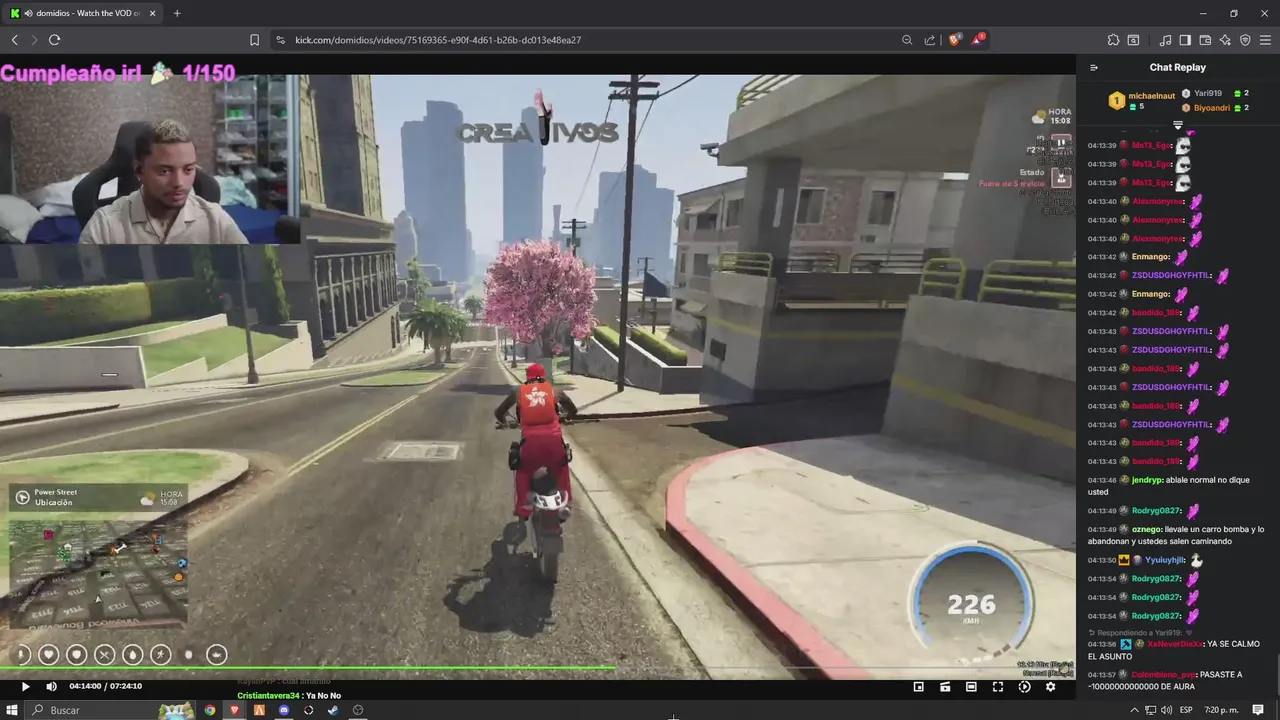
Task: Open playback speed control in player
Action: tap(1024, 687)
